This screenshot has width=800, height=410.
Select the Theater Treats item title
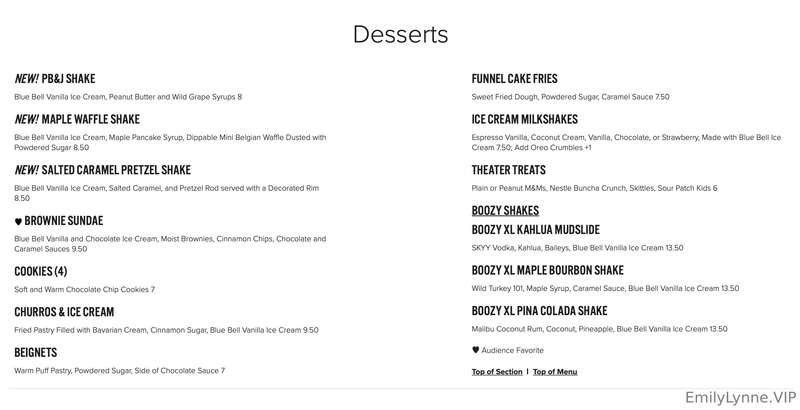[509, 170]
